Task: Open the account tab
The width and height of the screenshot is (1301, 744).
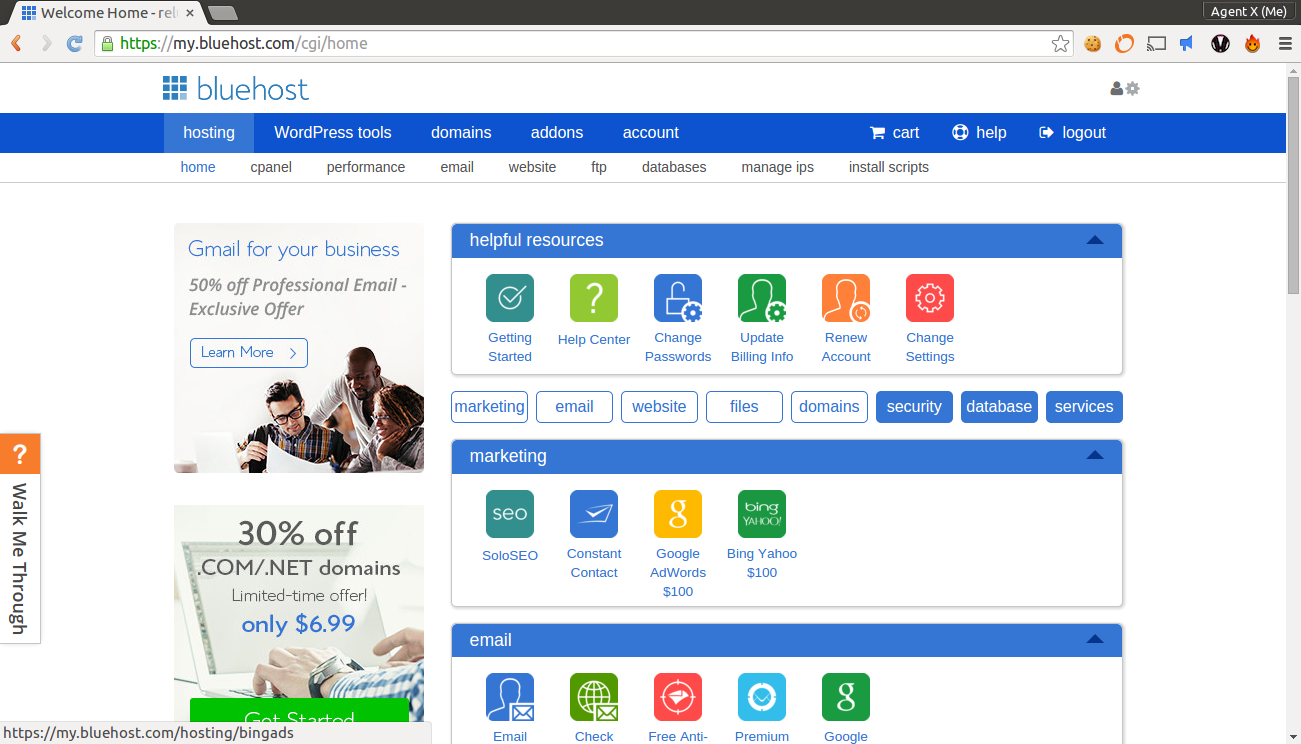Action: [651, 133]
